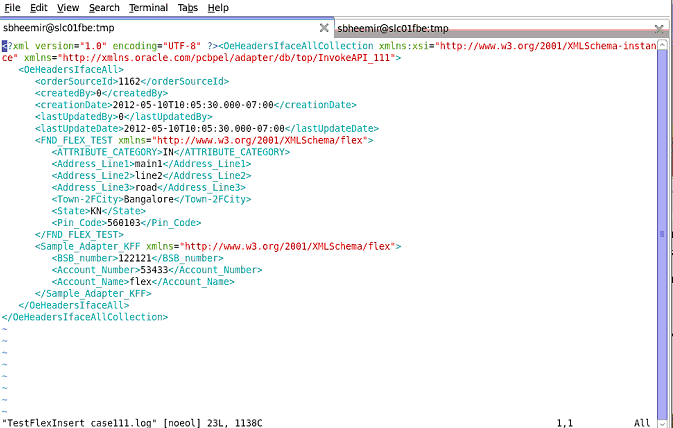Click the FND_FLEX_TEST opening tag
This screenshot has width=673, height=428.
204,140
